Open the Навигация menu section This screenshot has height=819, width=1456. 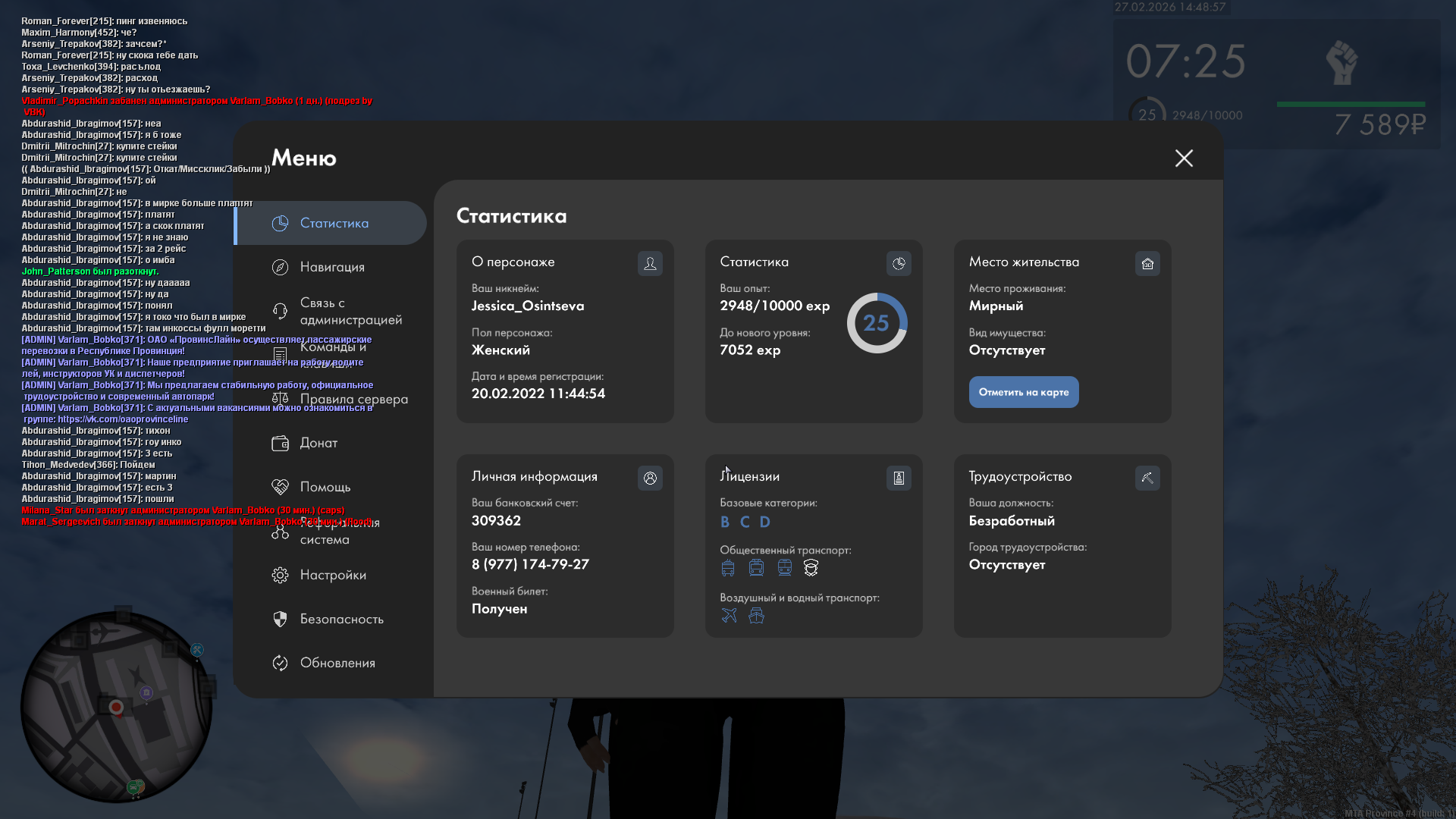tap(332, 267)
